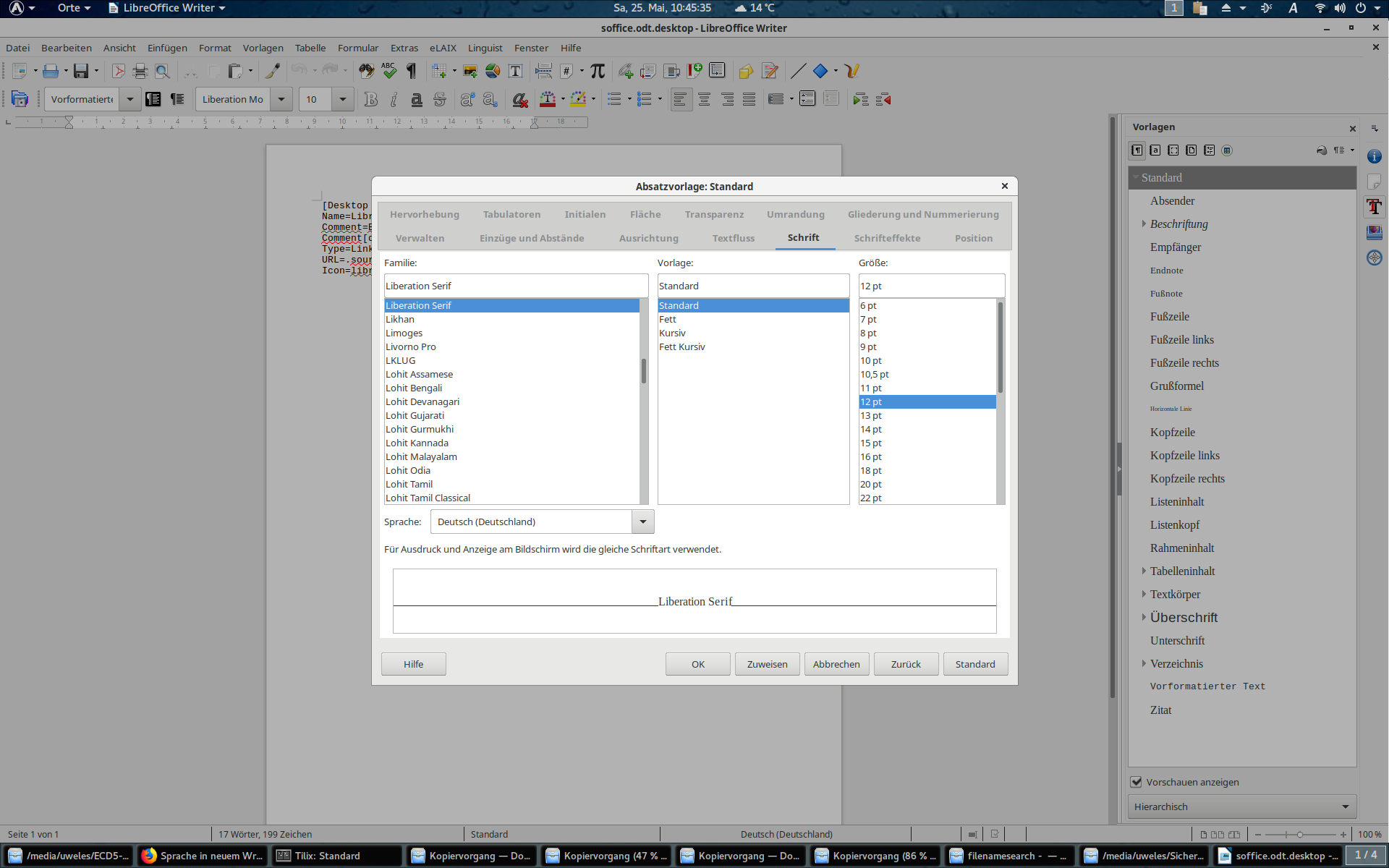
Task: Show Frame Styles in Vorlagen panel
Action: [x=1173, y=150]
